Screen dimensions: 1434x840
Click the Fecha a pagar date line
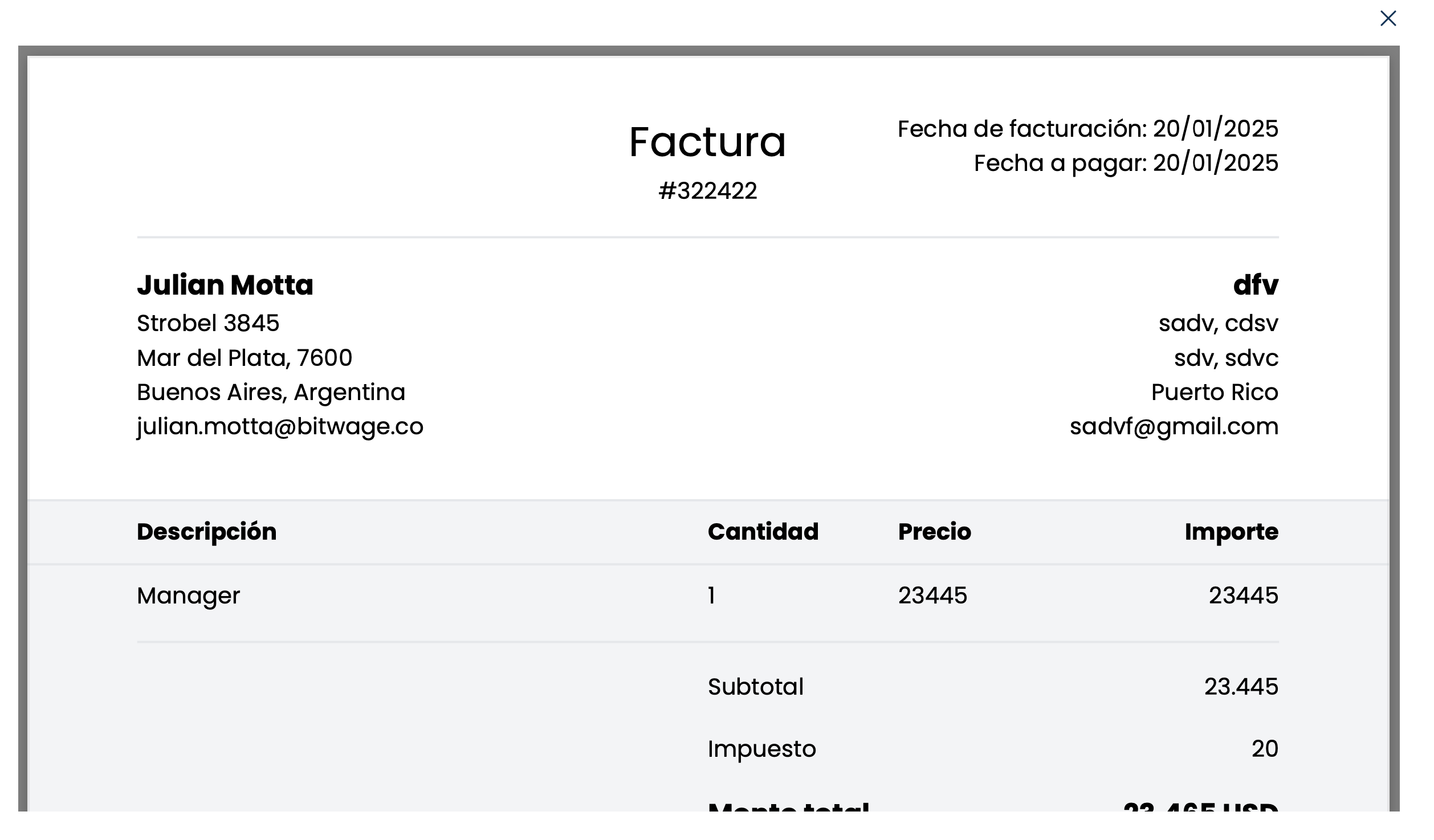1126,163
